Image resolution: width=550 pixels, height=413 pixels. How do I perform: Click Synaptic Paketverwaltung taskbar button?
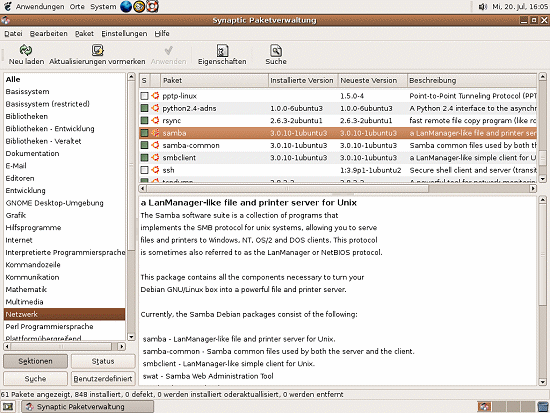coord(88,407)
